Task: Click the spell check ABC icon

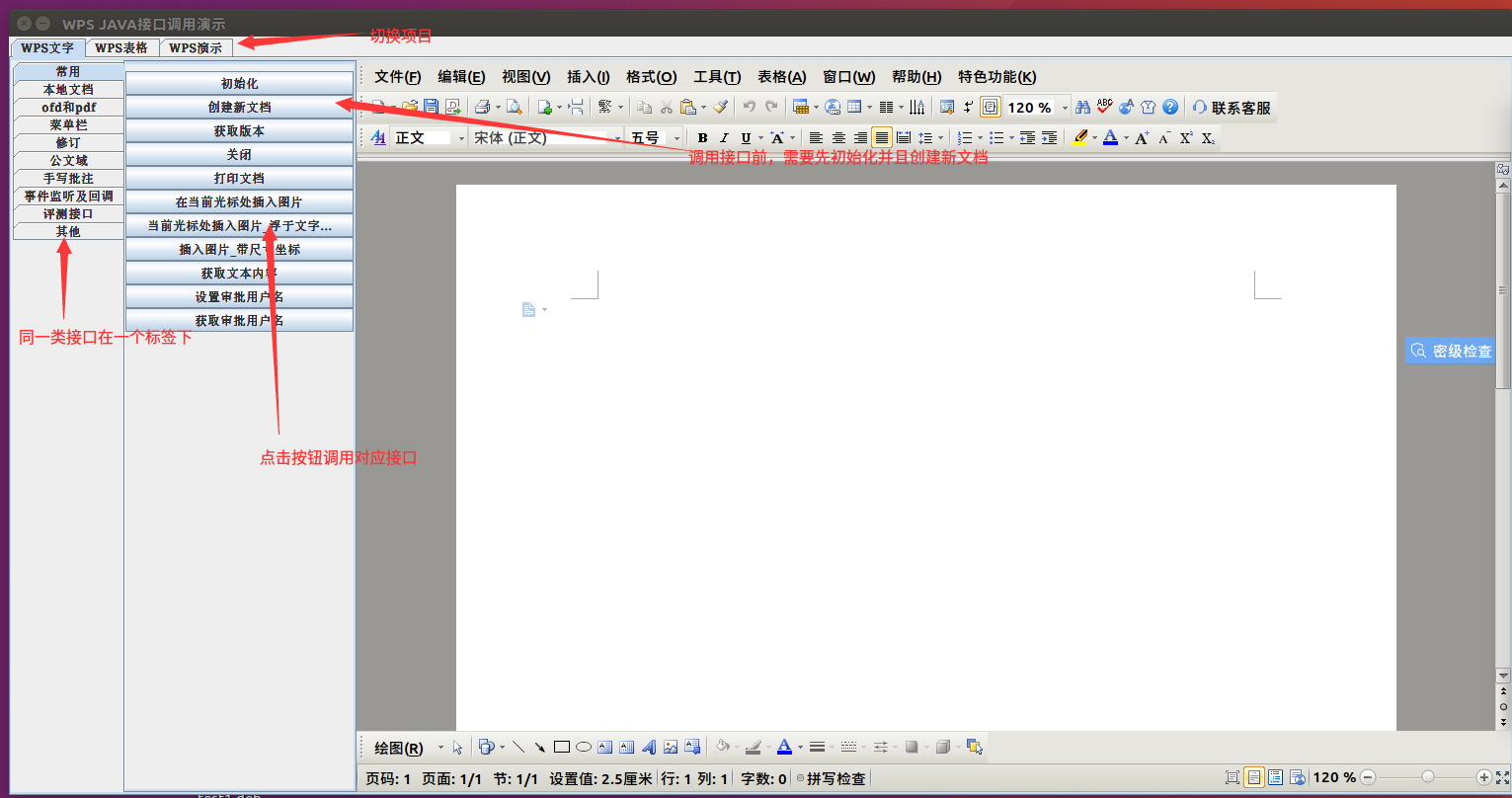Action: pyautogui.click(x=1104, y=107)
